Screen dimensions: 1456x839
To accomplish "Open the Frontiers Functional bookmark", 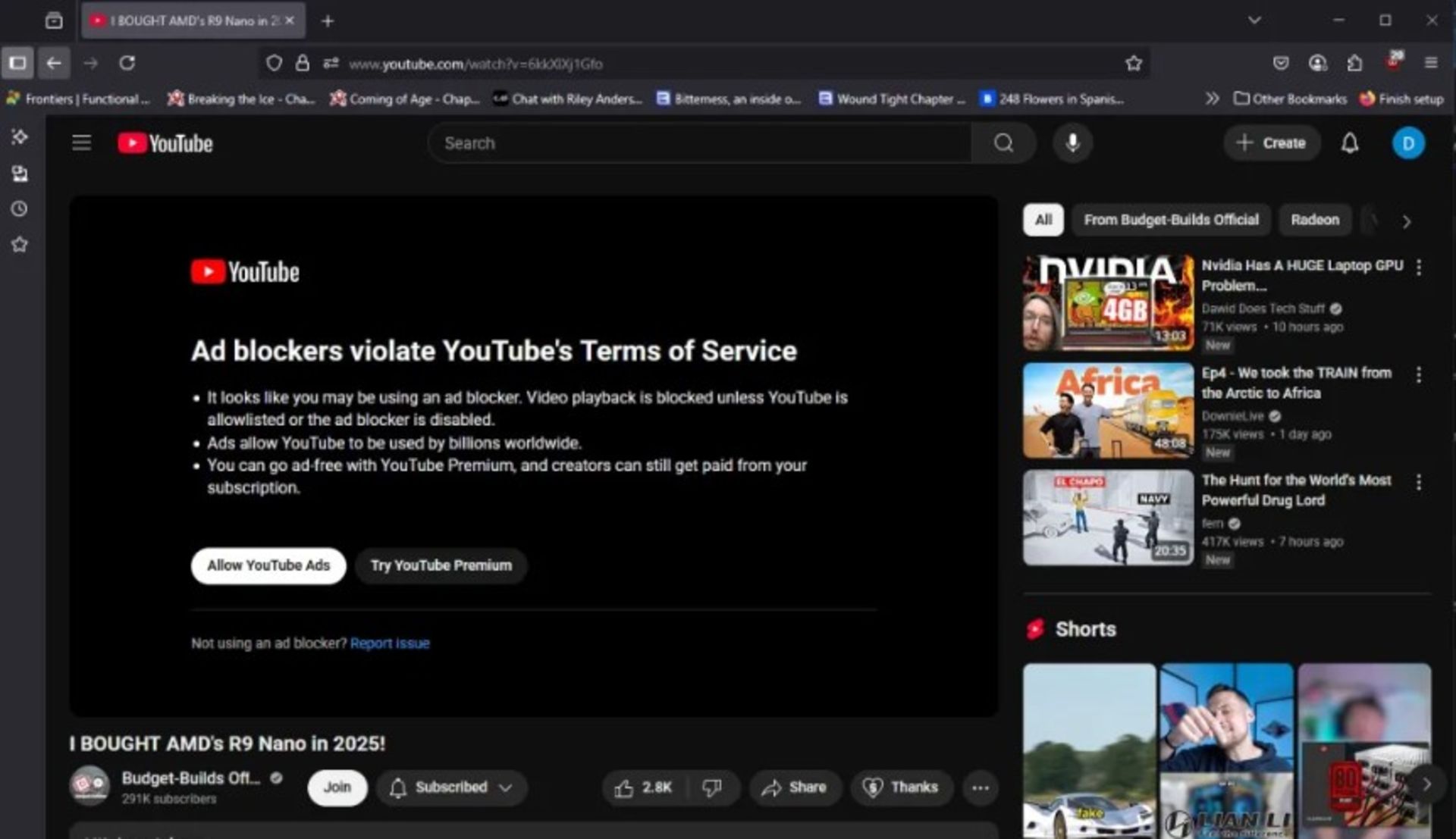I will pyautogui.click(x=79, y=99).
